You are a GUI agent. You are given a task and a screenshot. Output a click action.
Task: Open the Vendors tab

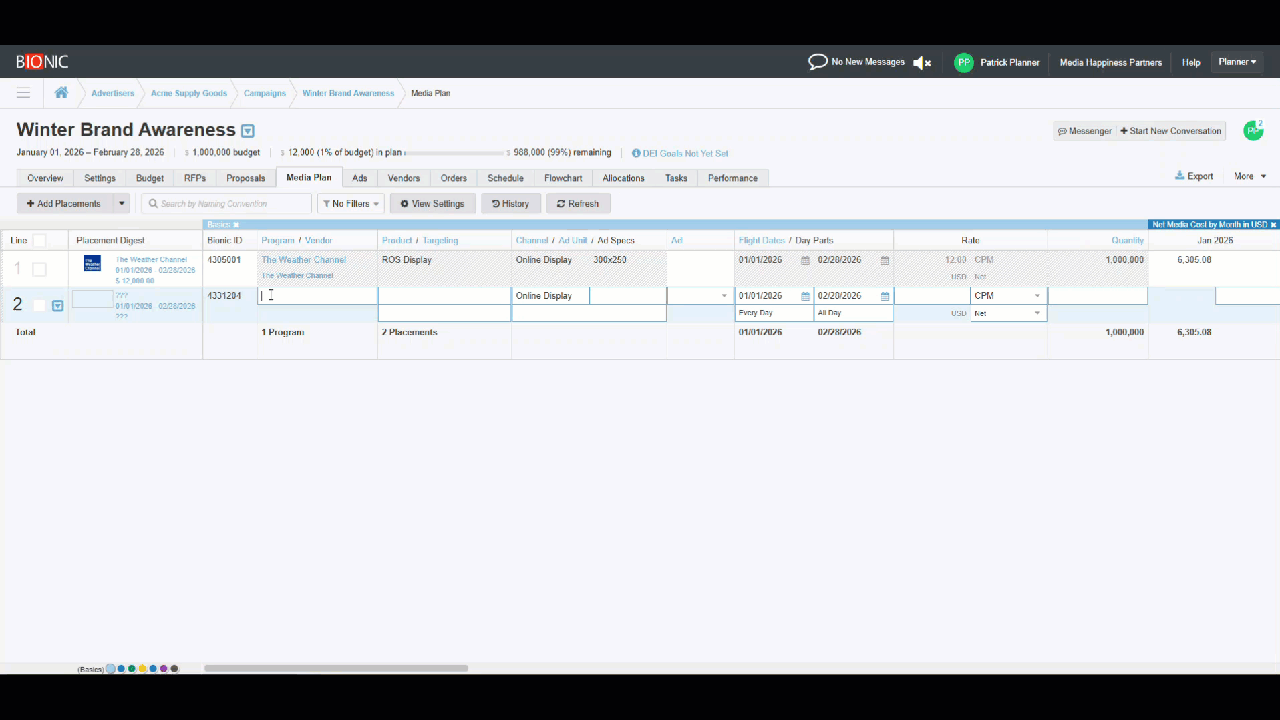click(x=404, y=178)
